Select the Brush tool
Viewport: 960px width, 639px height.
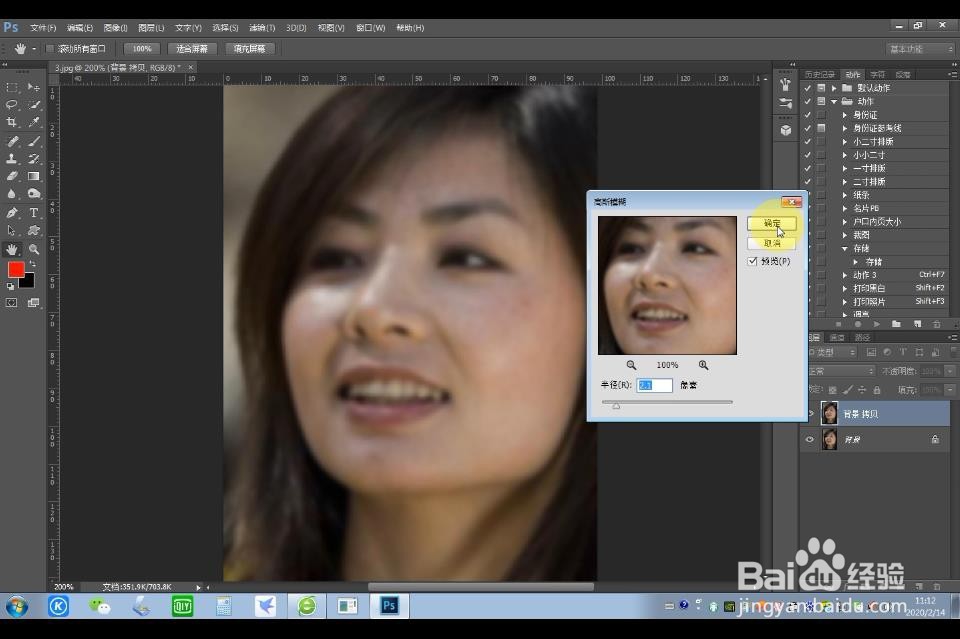[34, 141]
